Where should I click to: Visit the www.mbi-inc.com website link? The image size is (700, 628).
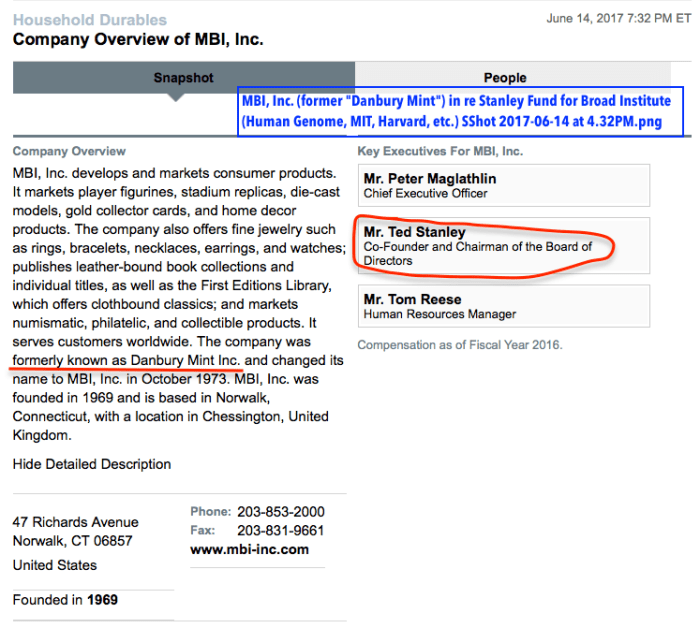[249, 549]
